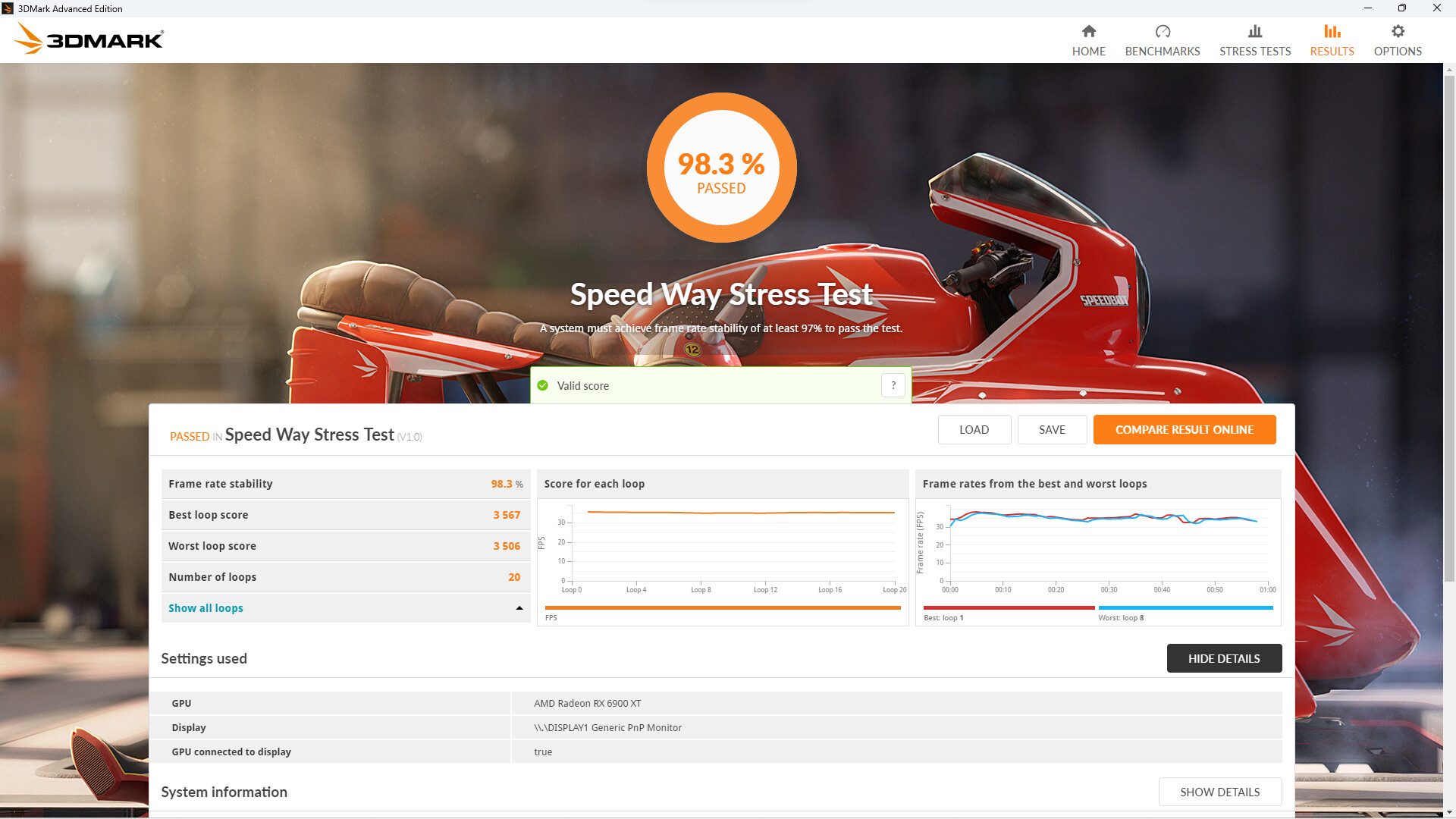Click the STRESS TESTS navigation icon
Viewport: 1456px width, 819px height.
pyautogui.click(x=1255, y=30)
